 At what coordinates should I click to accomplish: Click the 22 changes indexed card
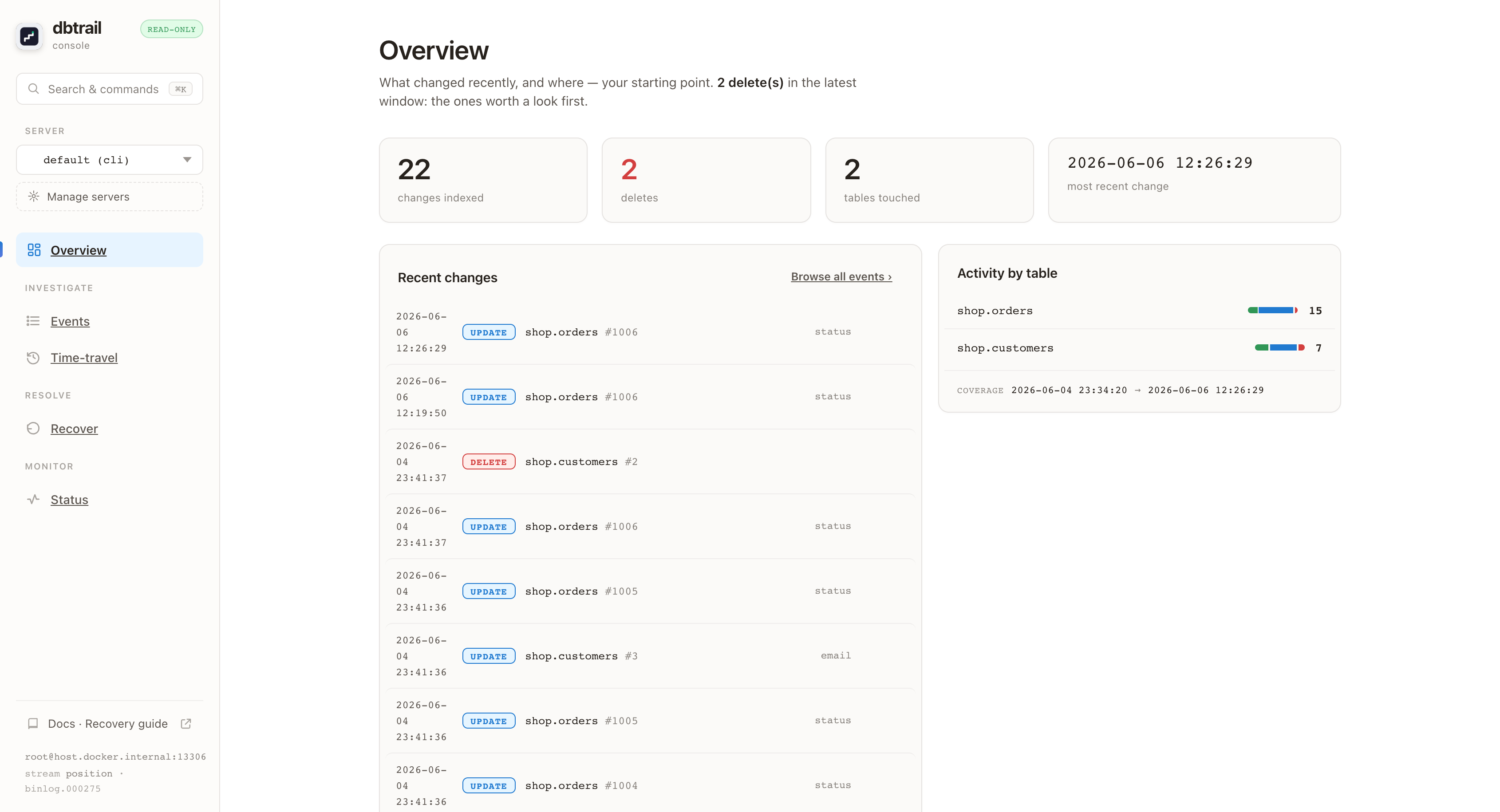pyautogui.click(x=483, y=180)
